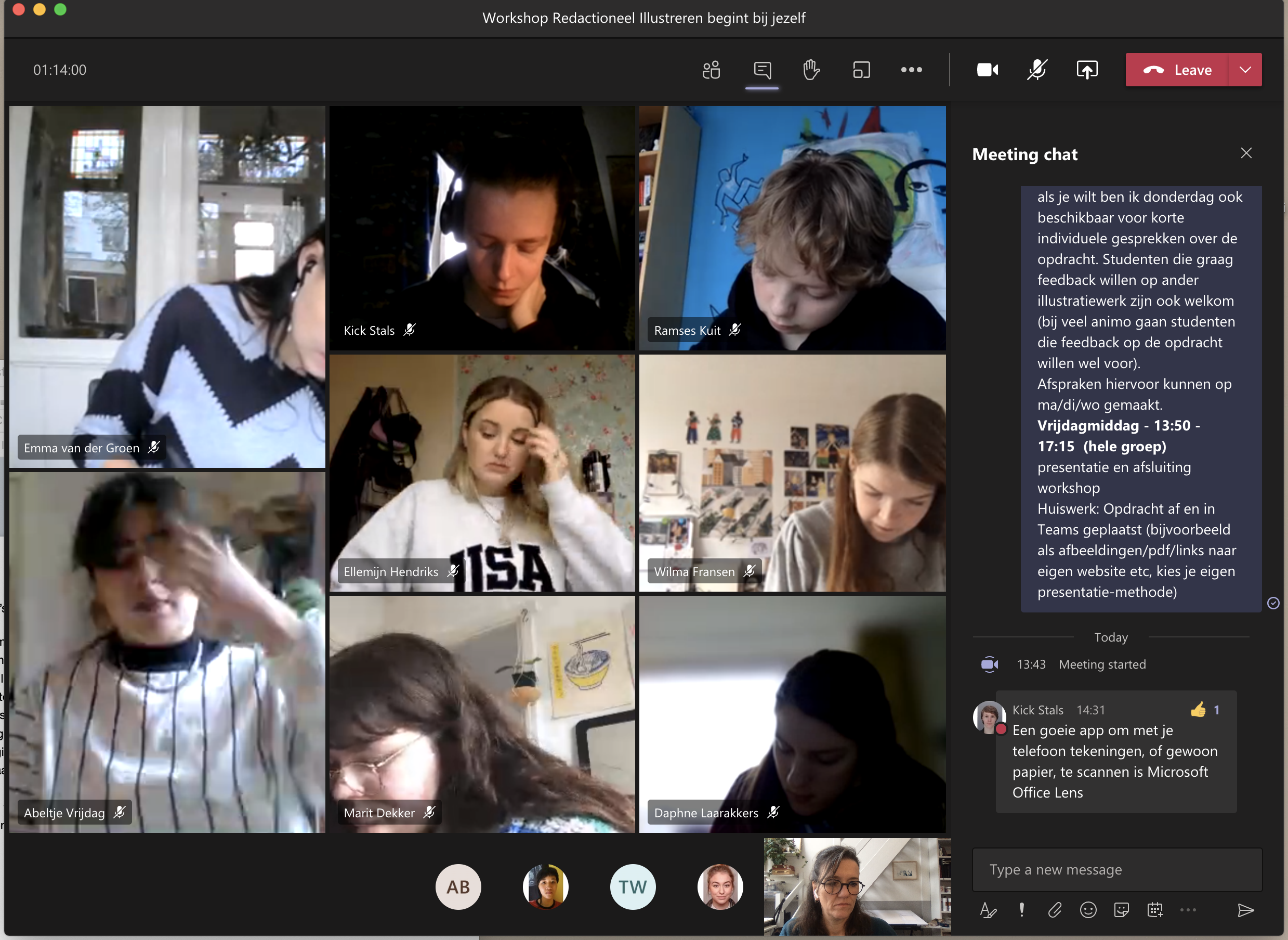Select Wilma Fransen video tile

point(793,474)
